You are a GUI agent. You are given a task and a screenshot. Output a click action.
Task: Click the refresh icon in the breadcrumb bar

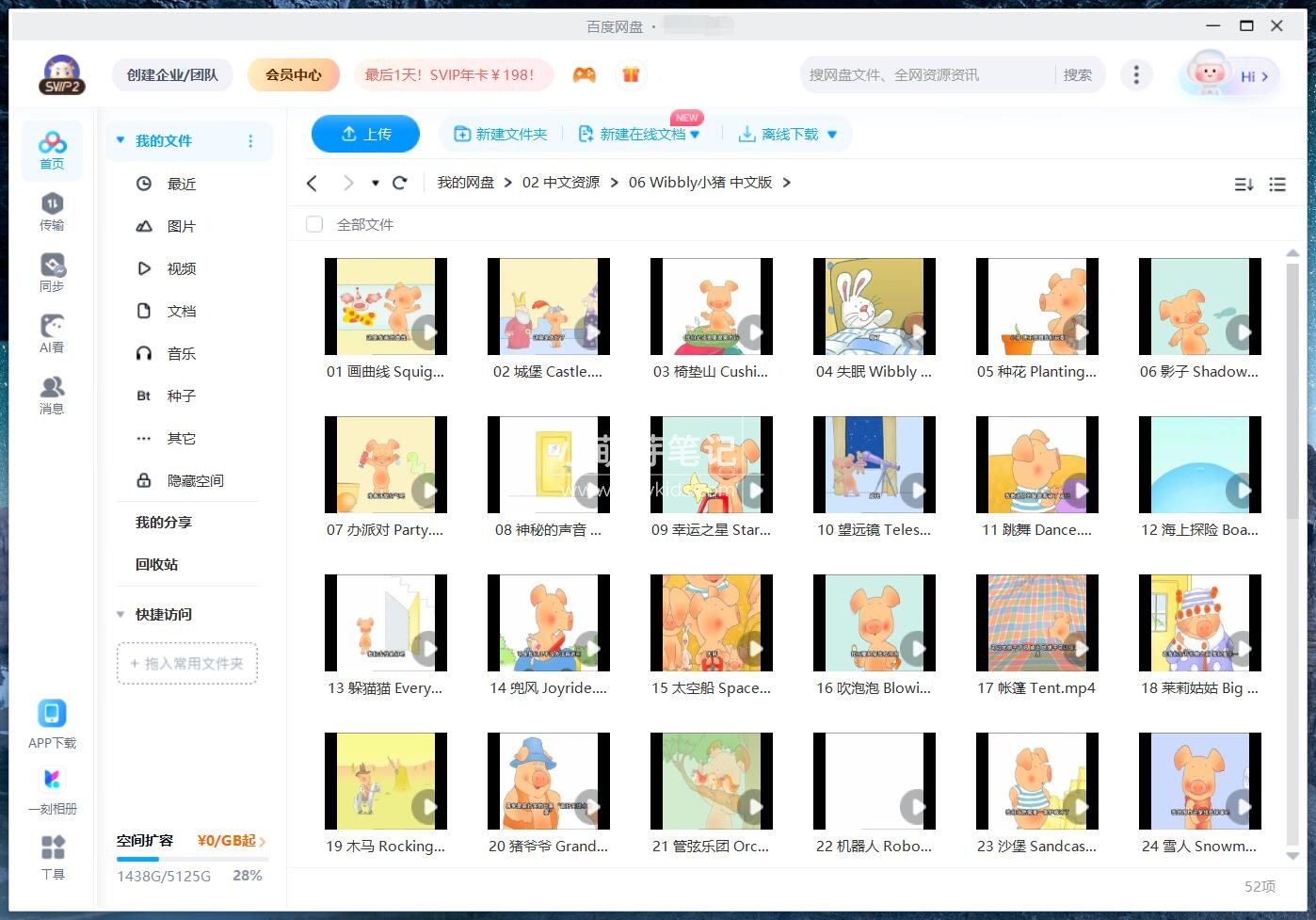399,182
